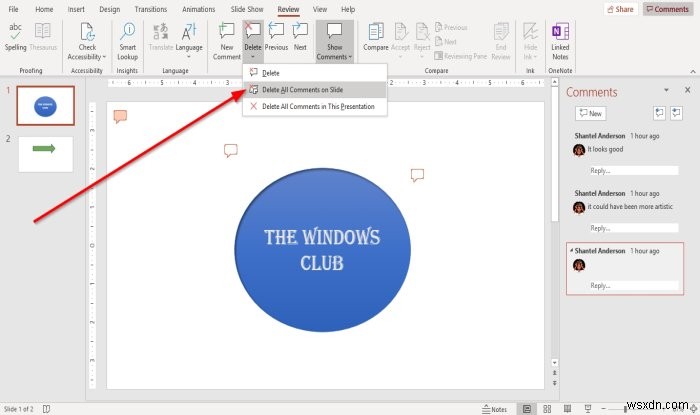Open the Thesaurus tool

tap(43, 37)
